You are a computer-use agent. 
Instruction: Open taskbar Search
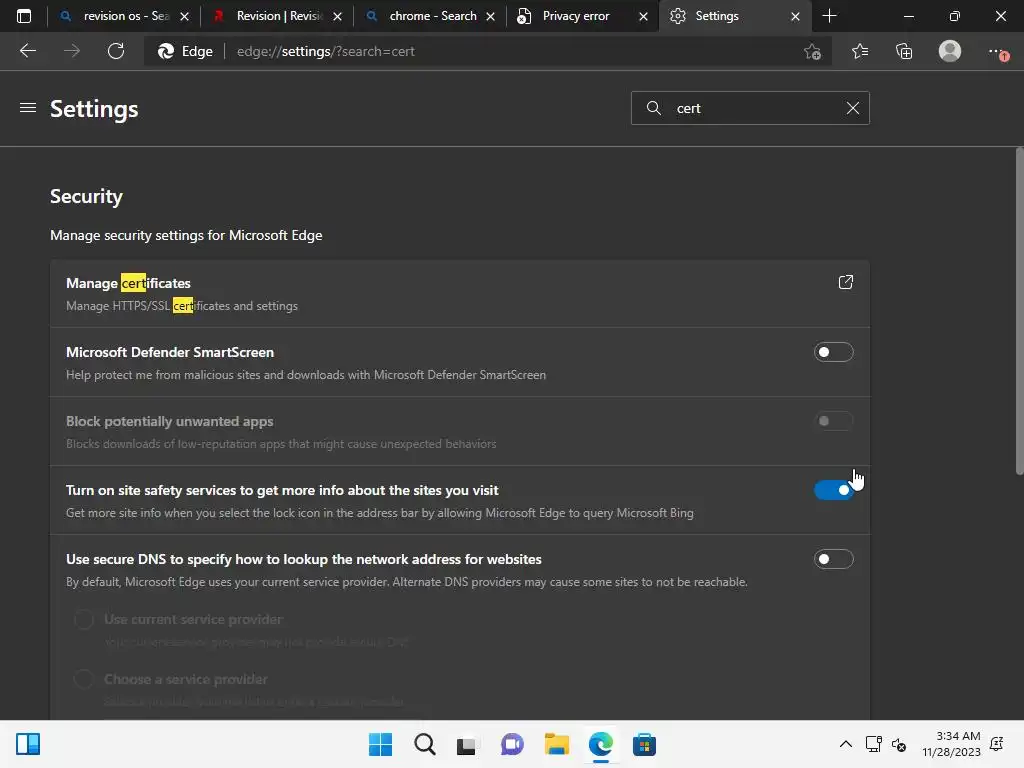tap(424, 744)
